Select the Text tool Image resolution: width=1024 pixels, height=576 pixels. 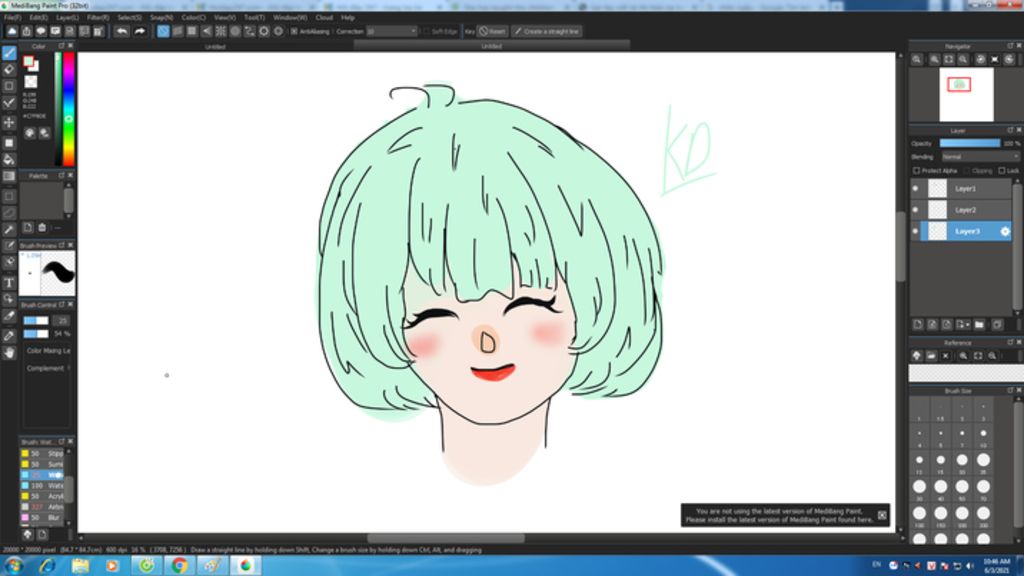click(9, 283)
